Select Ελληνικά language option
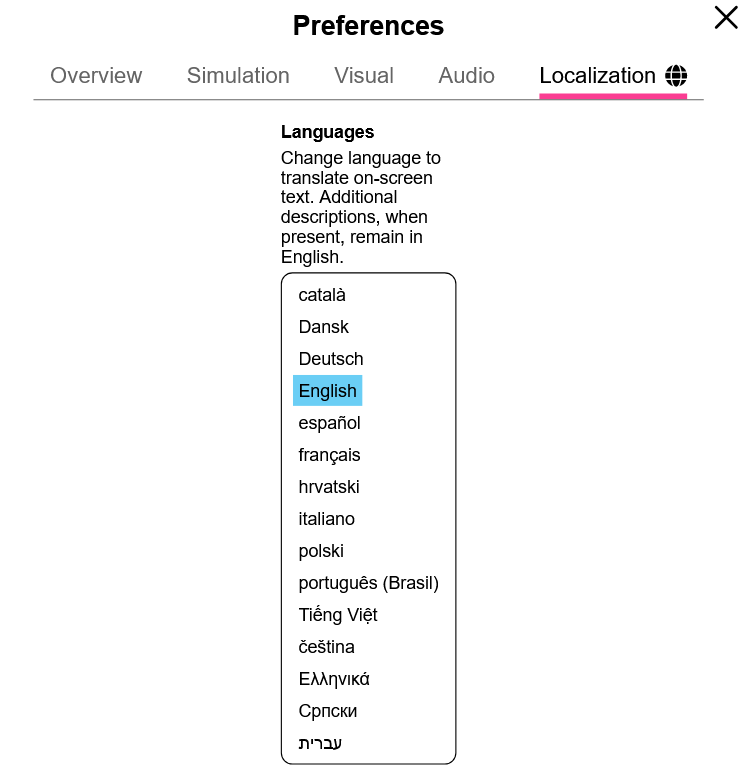This screenshot has width=743, height=771. pos(334,679)
